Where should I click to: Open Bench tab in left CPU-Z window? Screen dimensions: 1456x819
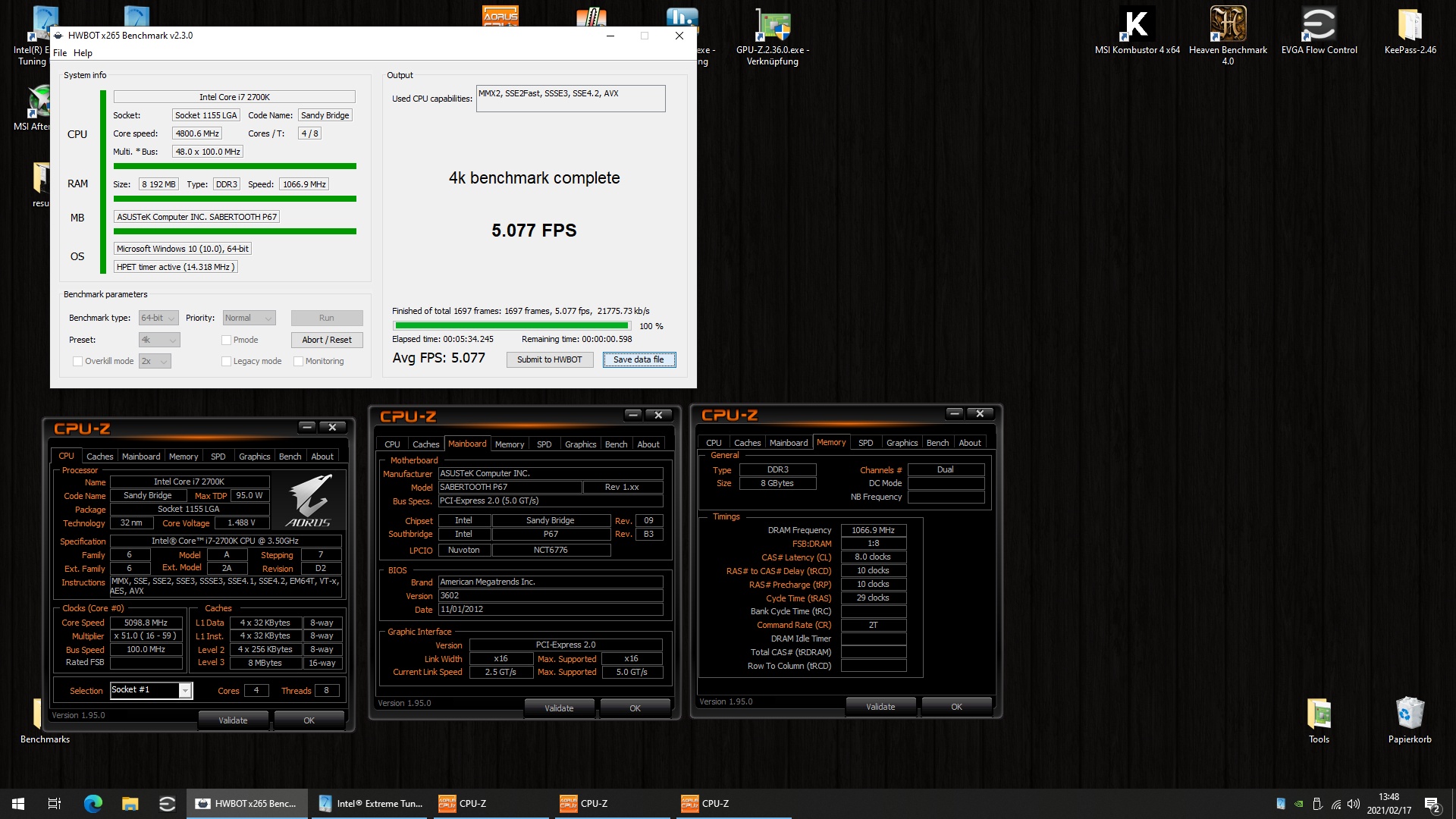pyautogui.click(x=290, y=457)
